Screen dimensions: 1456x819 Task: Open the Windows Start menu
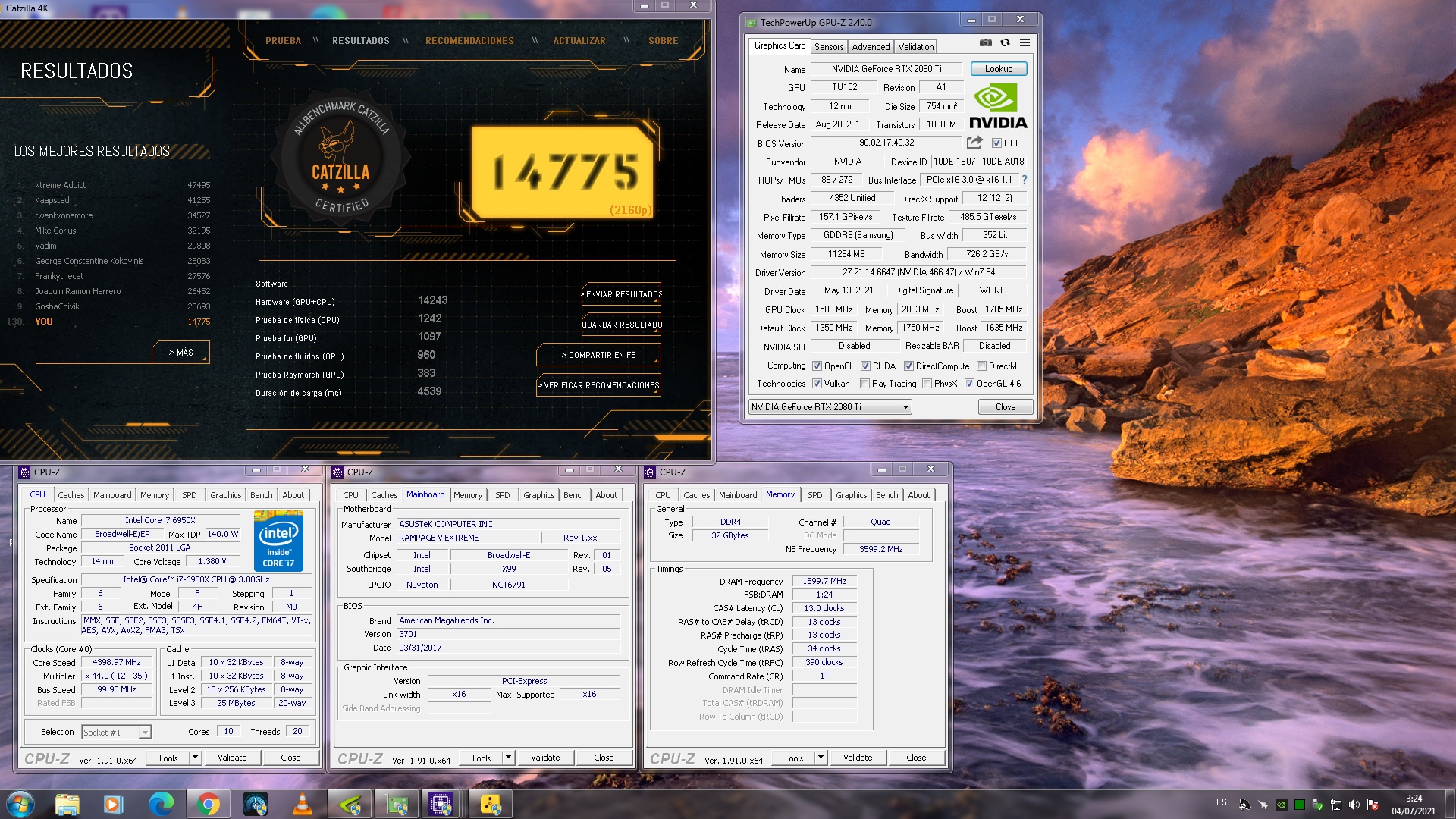(20, 804)
